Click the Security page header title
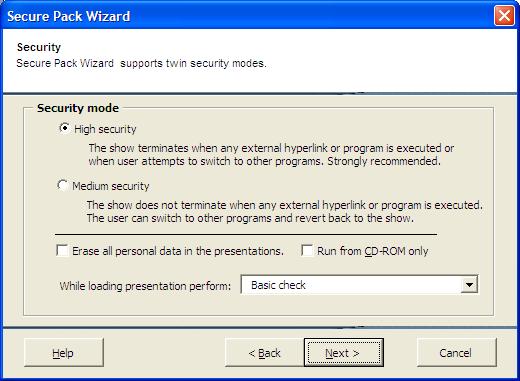The image size is (520, 381). [39, 47]
